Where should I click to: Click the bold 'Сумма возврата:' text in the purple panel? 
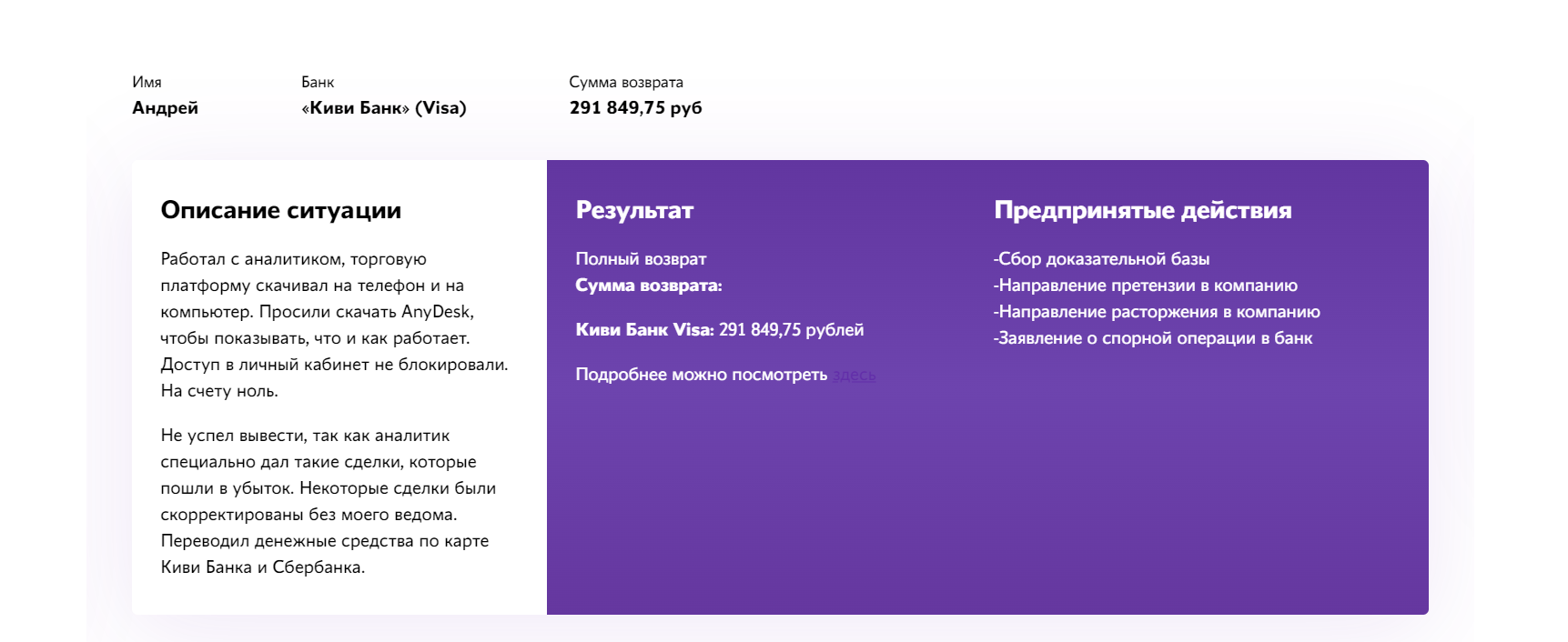click(649, 286)
